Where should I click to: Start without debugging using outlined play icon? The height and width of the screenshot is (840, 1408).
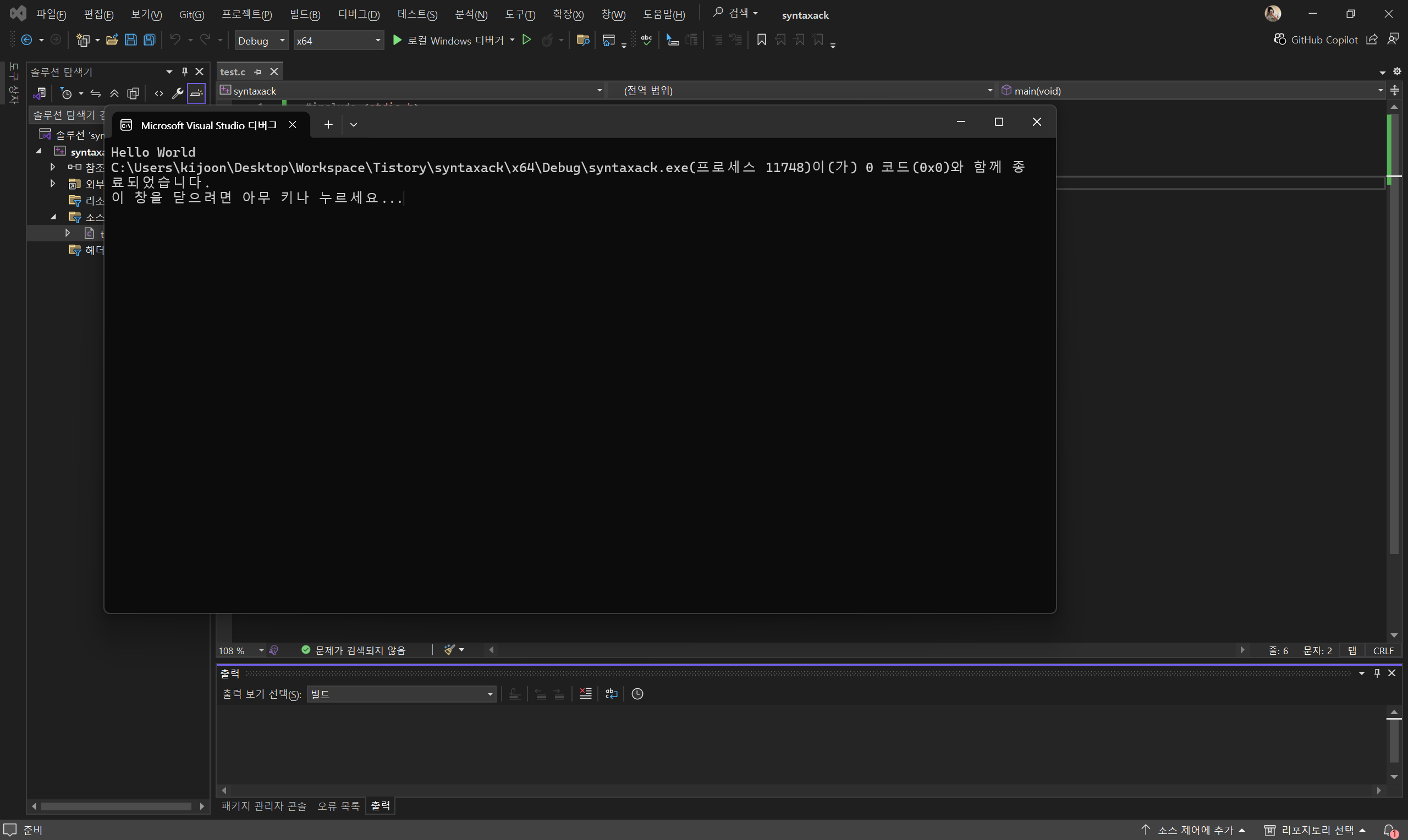[x=526, y=40]
